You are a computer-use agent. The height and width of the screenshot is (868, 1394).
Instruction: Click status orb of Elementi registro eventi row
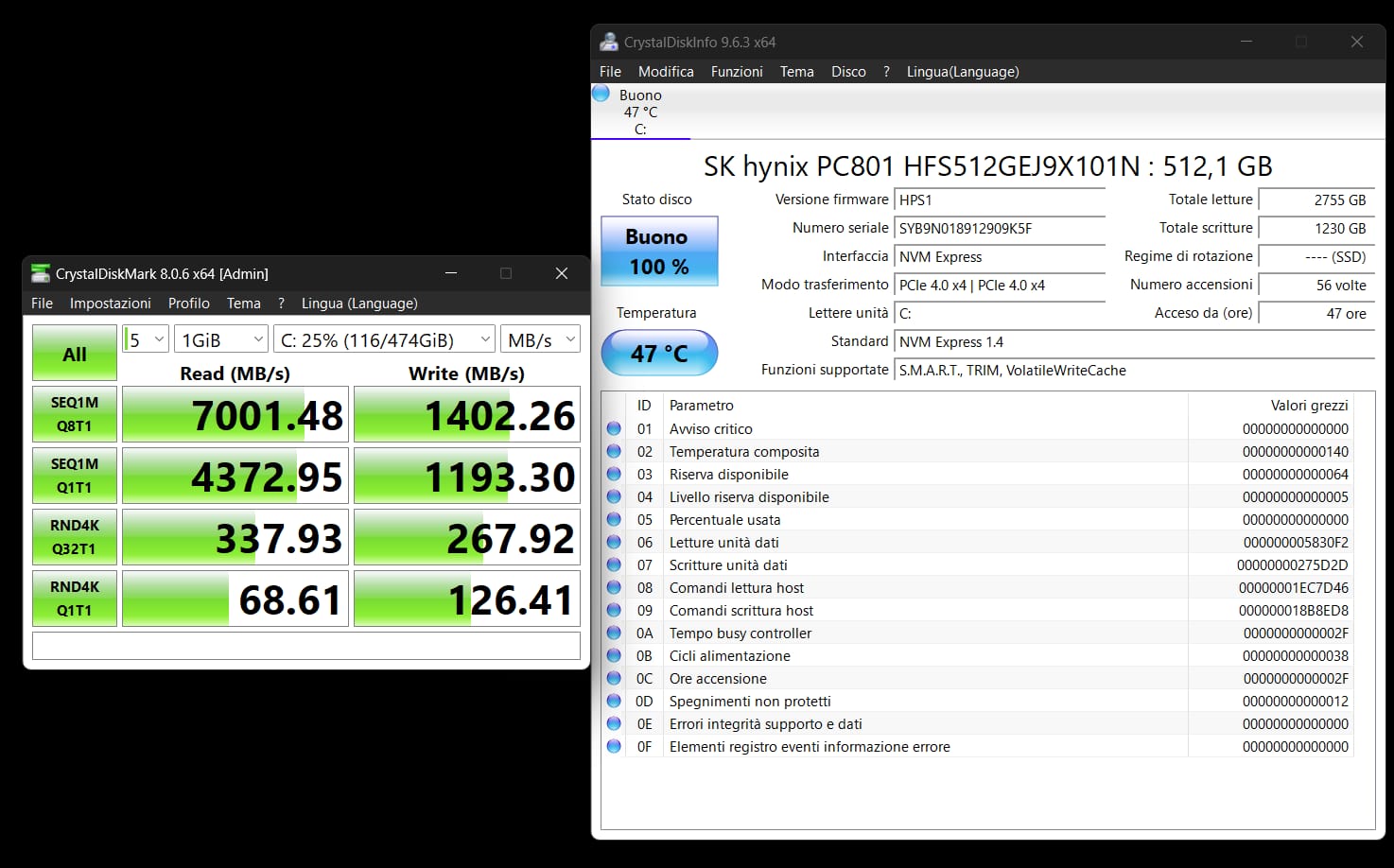pyautogui.click(x=614, y=746)
